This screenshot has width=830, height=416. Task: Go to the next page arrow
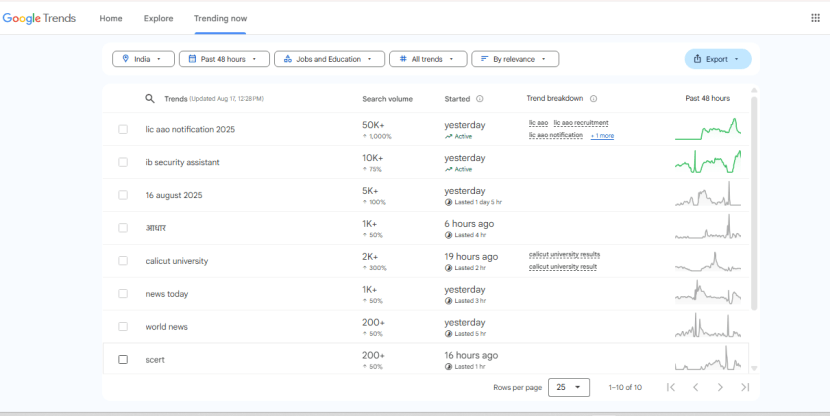click(720, 387)
